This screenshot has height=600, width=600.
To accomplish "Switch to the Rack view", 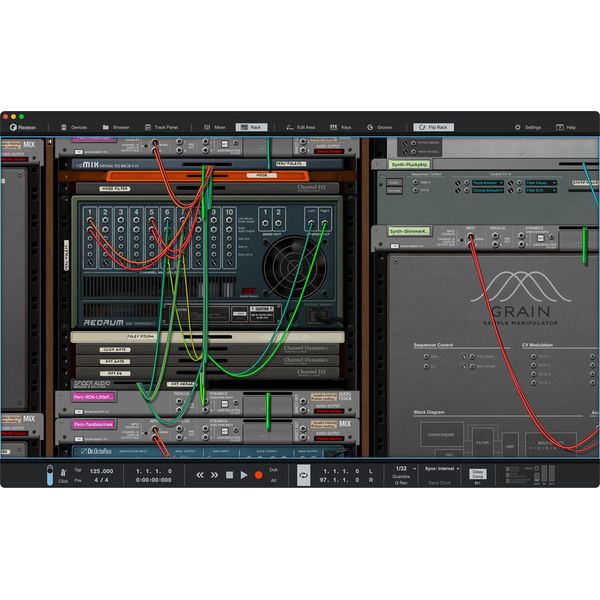I will coord(251,127).
